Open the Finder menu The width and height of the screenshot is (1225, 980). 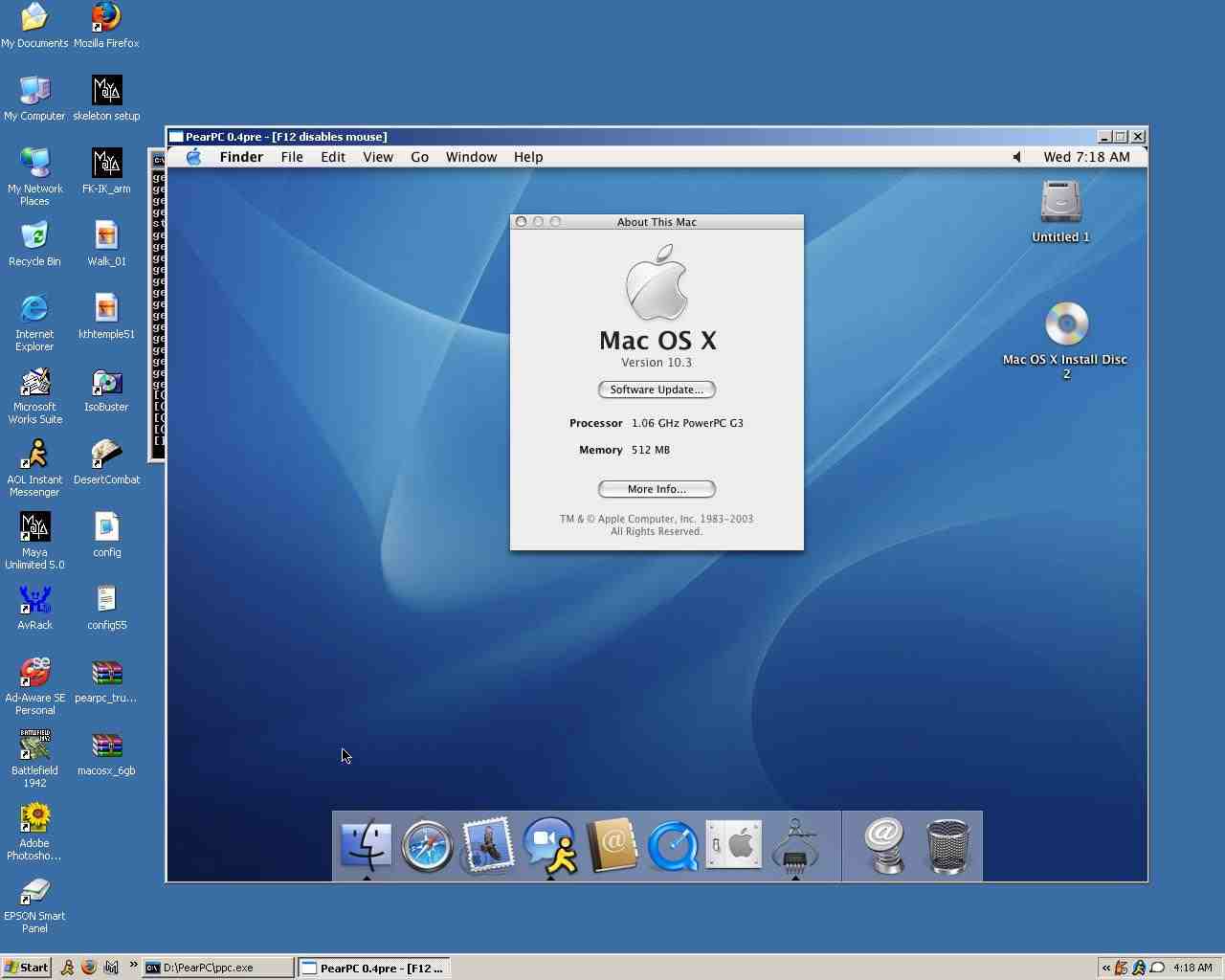tap(241, 157)
